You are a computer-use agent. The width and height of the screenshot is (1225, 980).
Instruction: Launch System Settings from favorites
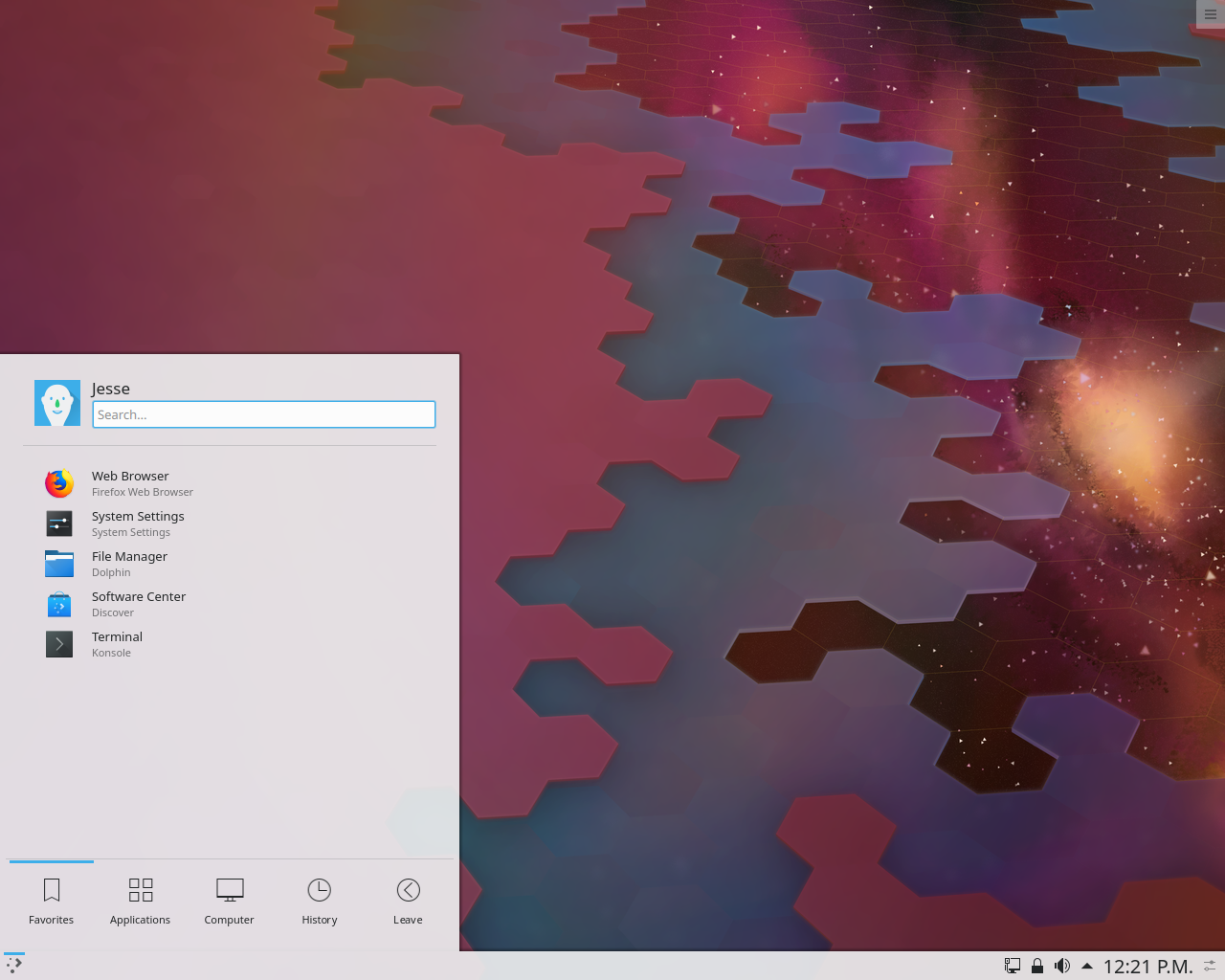coord(230,523)
